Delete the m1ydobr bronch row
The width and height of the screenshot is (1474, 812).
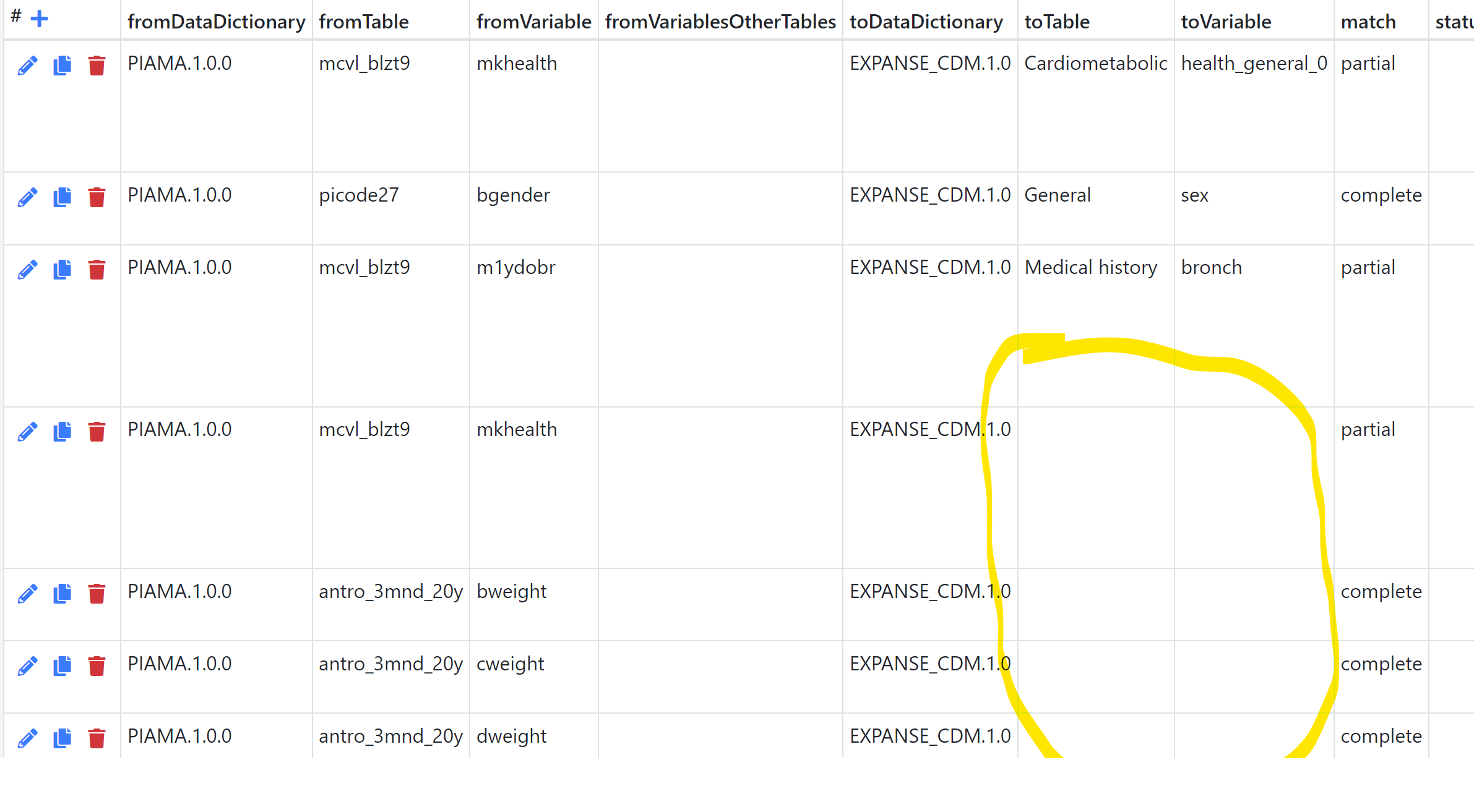tap(97, 270)
